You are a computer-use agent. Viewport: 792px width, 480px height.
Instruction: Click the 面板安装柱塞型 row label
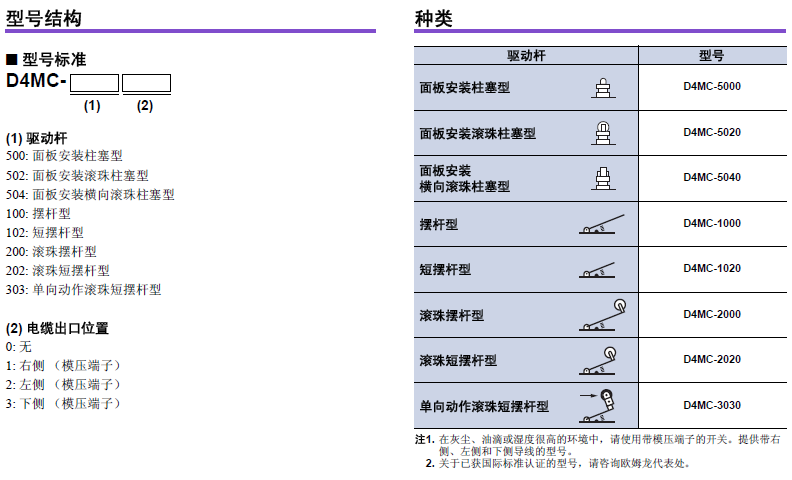click(465, 88)
